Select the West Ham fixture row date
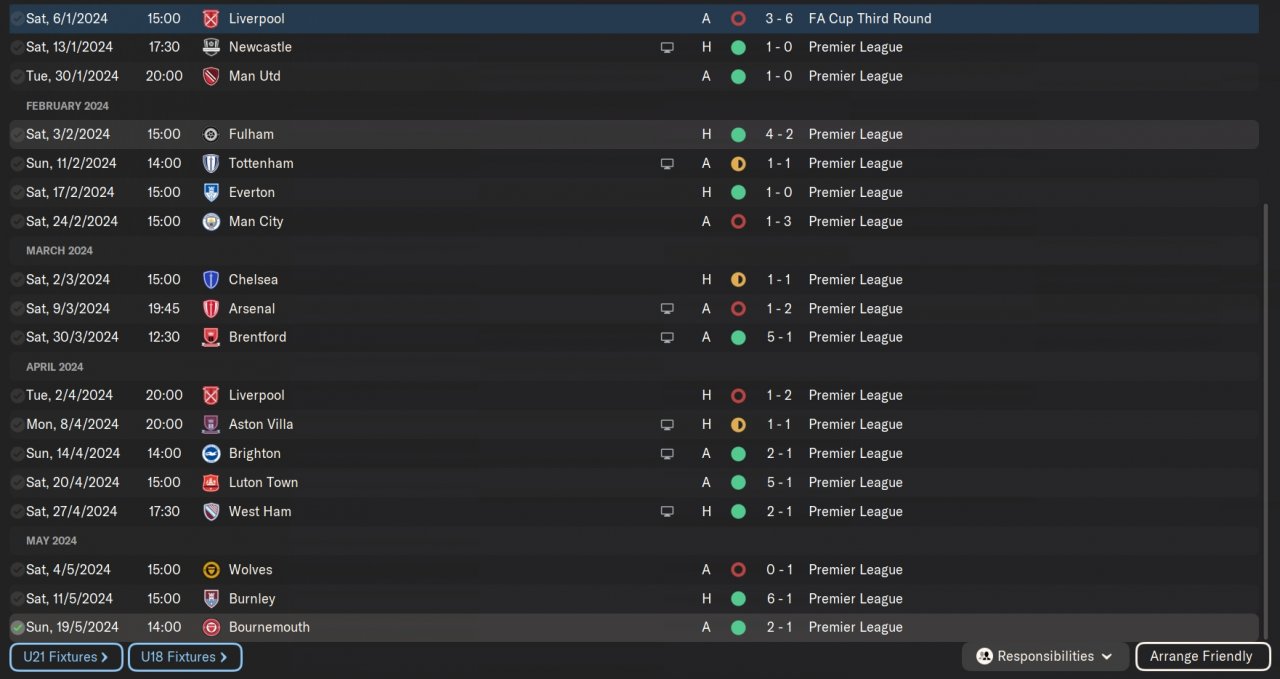 click(71, 511)
